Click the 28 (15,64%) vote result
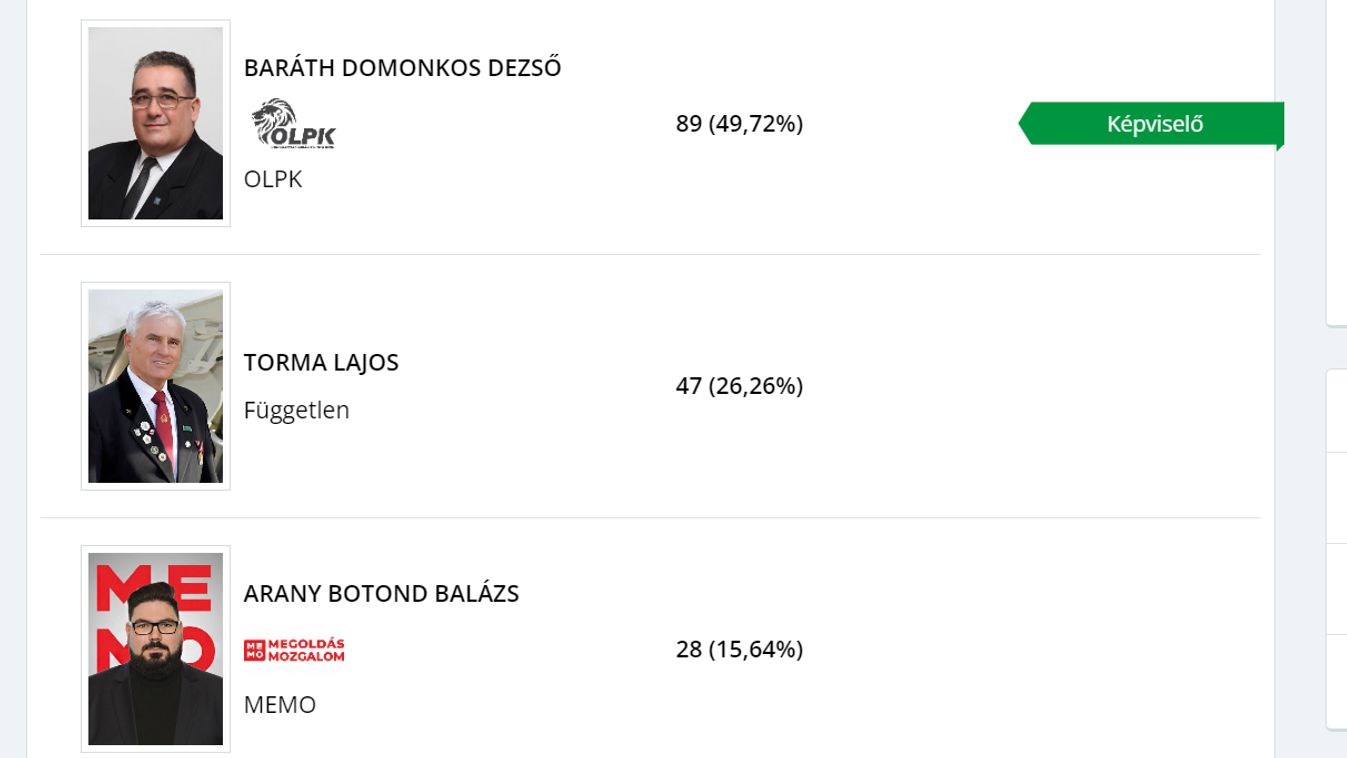The width and height of the screenshot is (1347, 758). [x=739, y=649]
